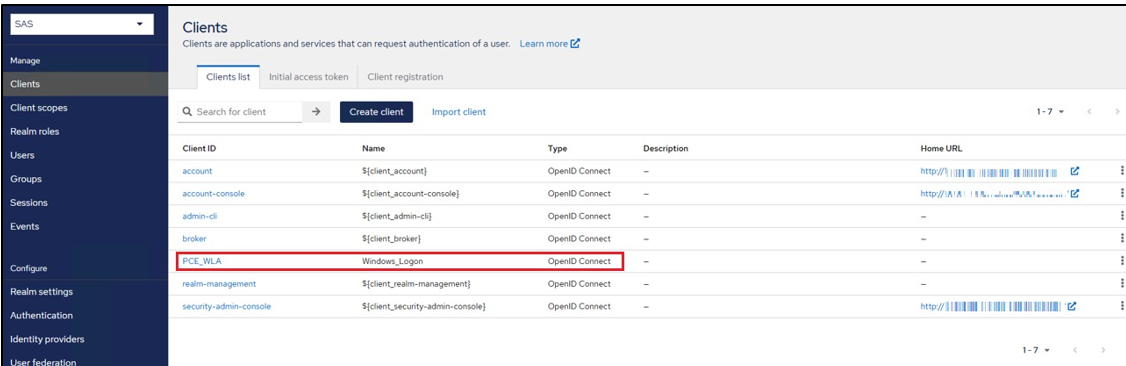Viewport: 1126px width, 366px height.
Task: Open kebab menu for security-admin-console row
Action: (1121, 306)
